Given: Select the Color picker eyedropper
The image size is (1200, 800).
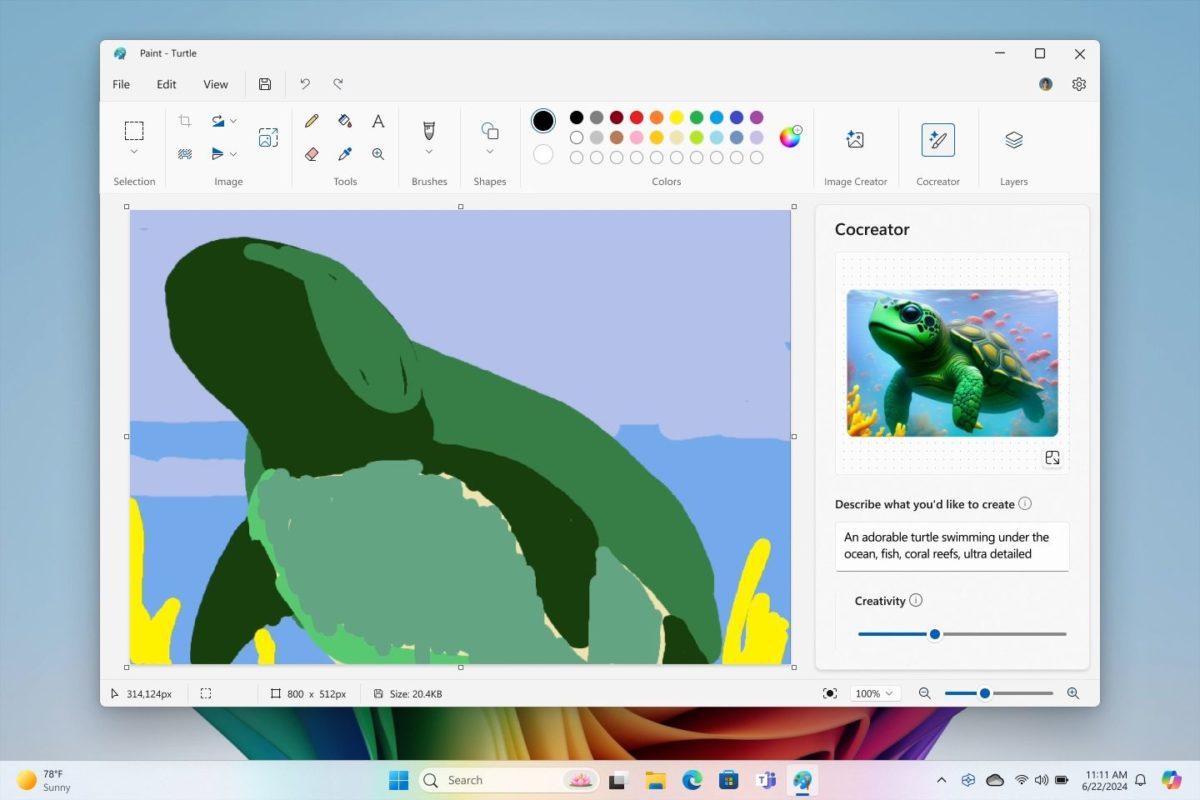Looking at the screenshot, I should point(345,154).
